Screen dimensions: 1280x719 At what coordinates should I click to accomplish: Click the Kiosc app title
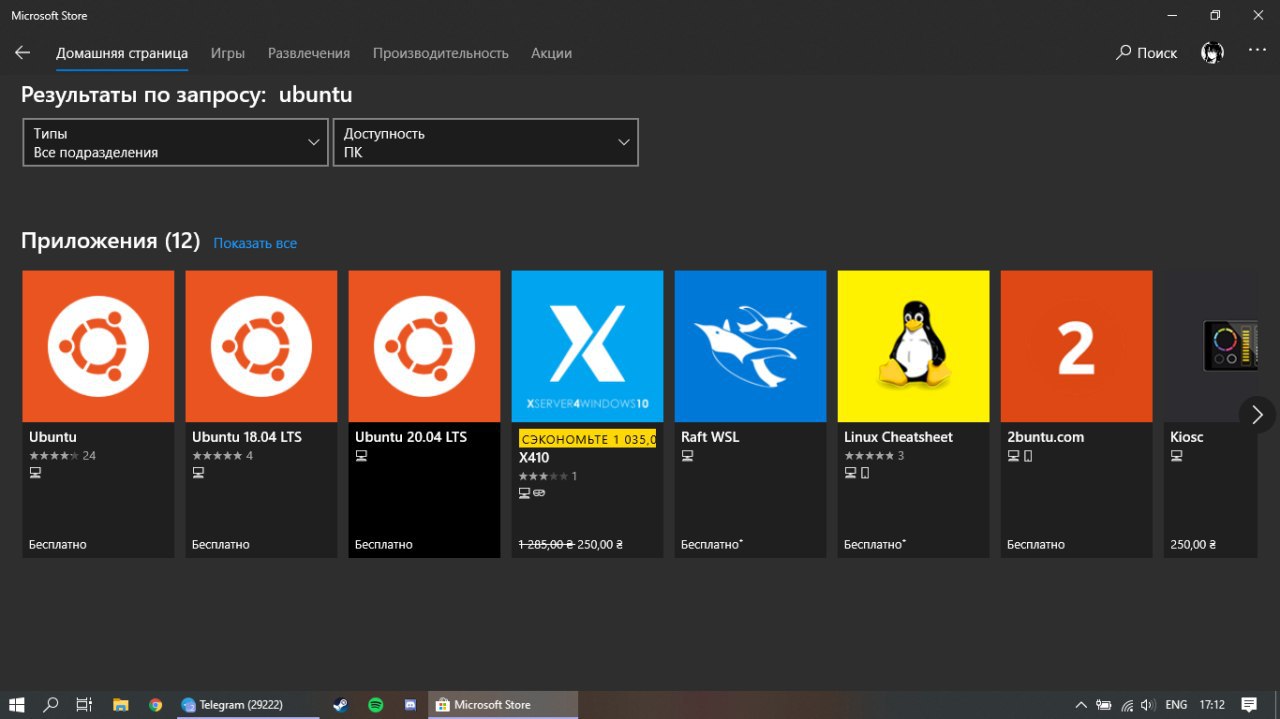pyautogui.click(x=1187, y=437)
